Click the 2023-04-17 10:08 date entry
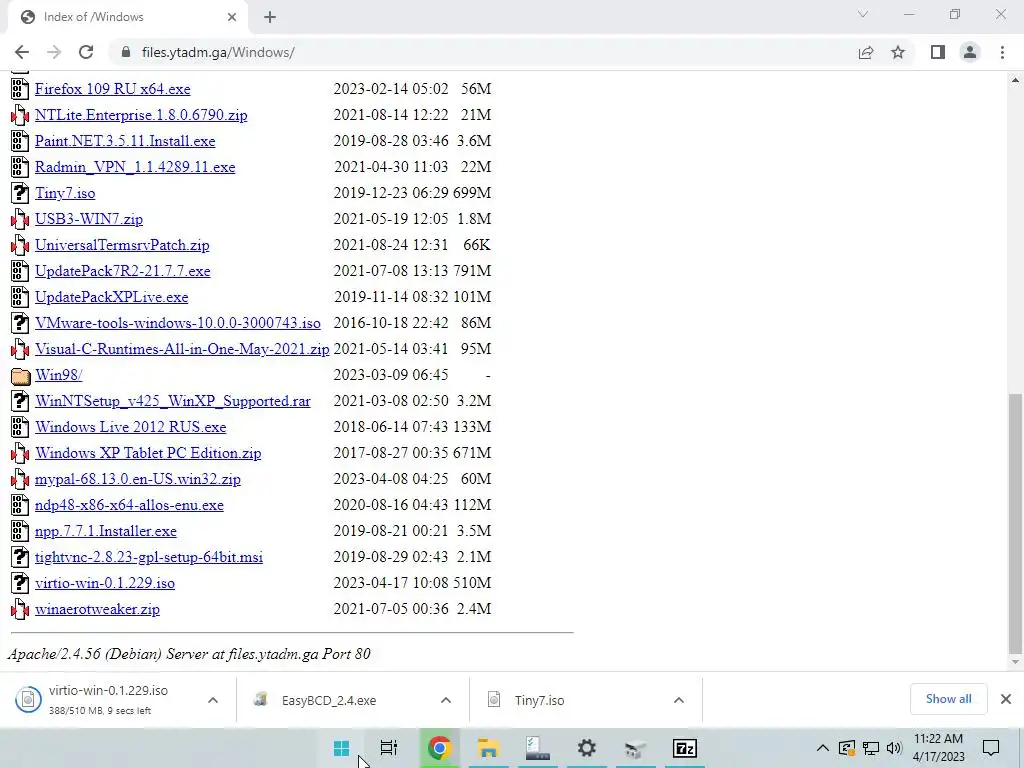The image size is (1024, 768). pos(391,583)
